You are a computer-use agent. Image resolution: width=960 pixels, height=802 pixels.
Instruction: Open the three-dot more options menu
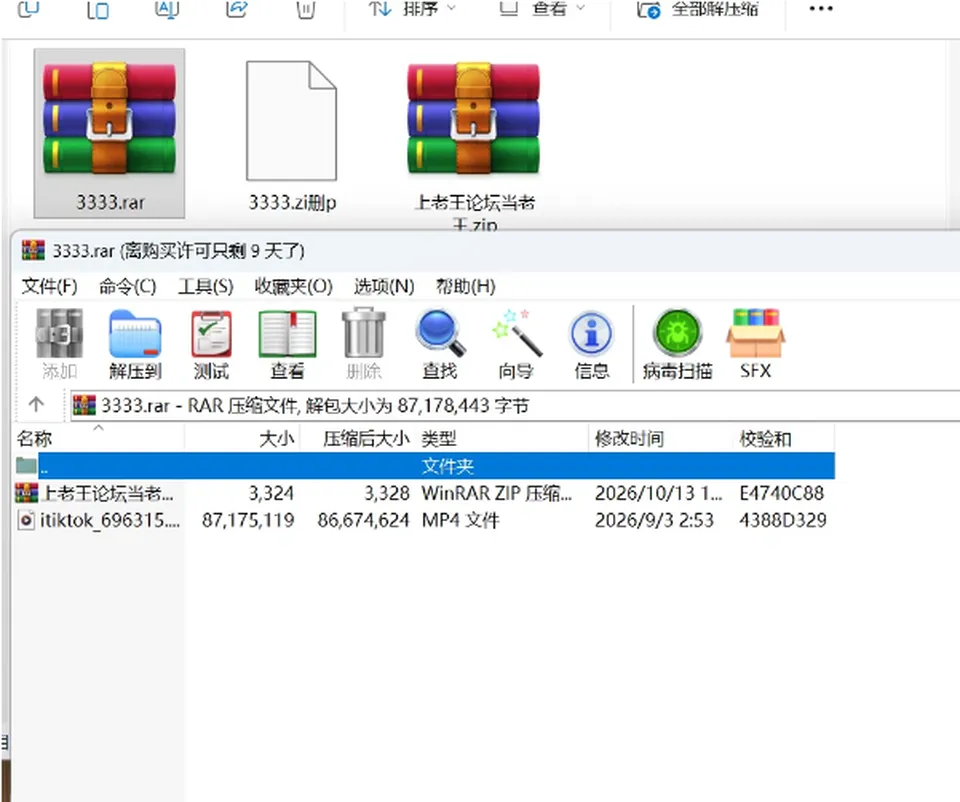pyautogui.click(x=820, y=9)
